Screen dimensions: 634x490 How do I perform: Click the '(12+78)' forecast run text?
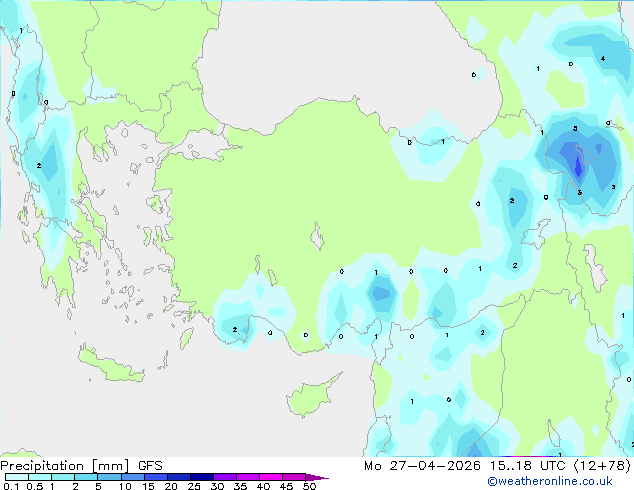coord(602,466)
